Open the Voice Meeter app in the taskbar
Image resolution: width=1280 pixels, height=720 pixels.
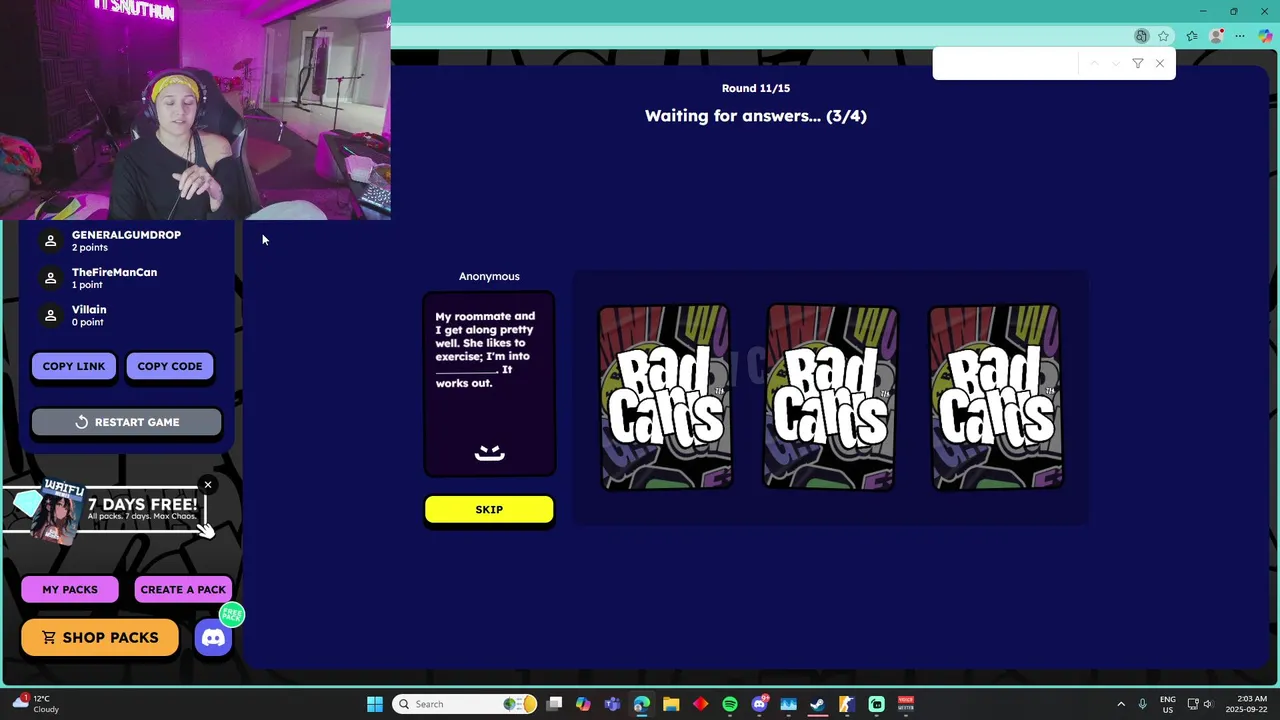coord(906,704)
